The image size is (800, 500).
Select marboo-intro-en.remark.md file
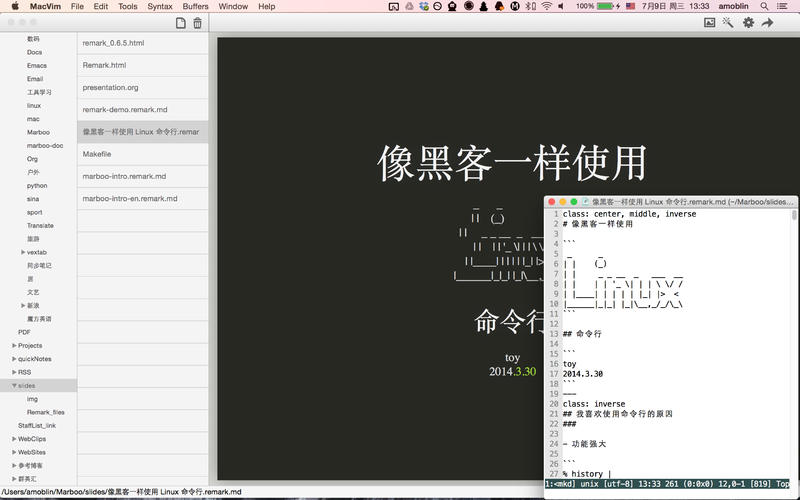(x=143, y=198)
